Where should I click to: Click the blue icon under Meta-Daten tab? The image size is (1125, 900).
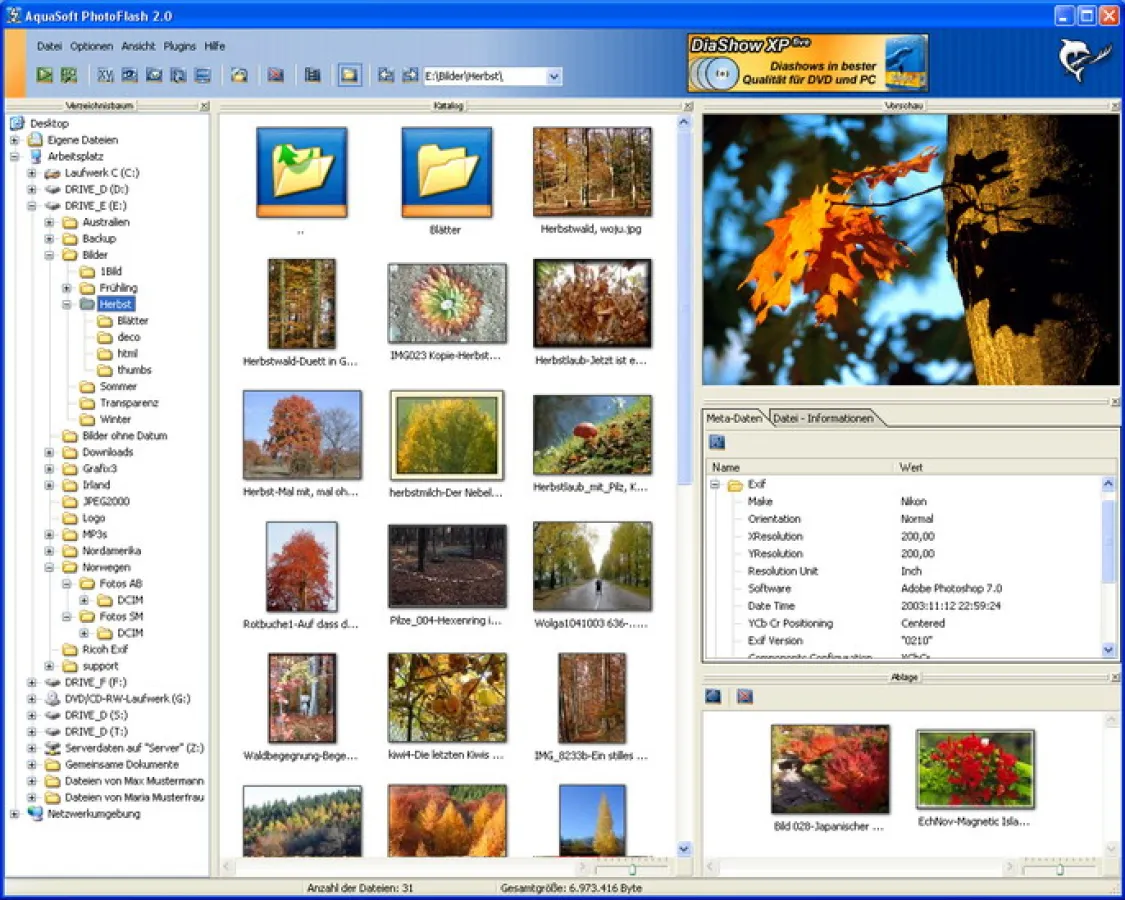tap(716, 442)
